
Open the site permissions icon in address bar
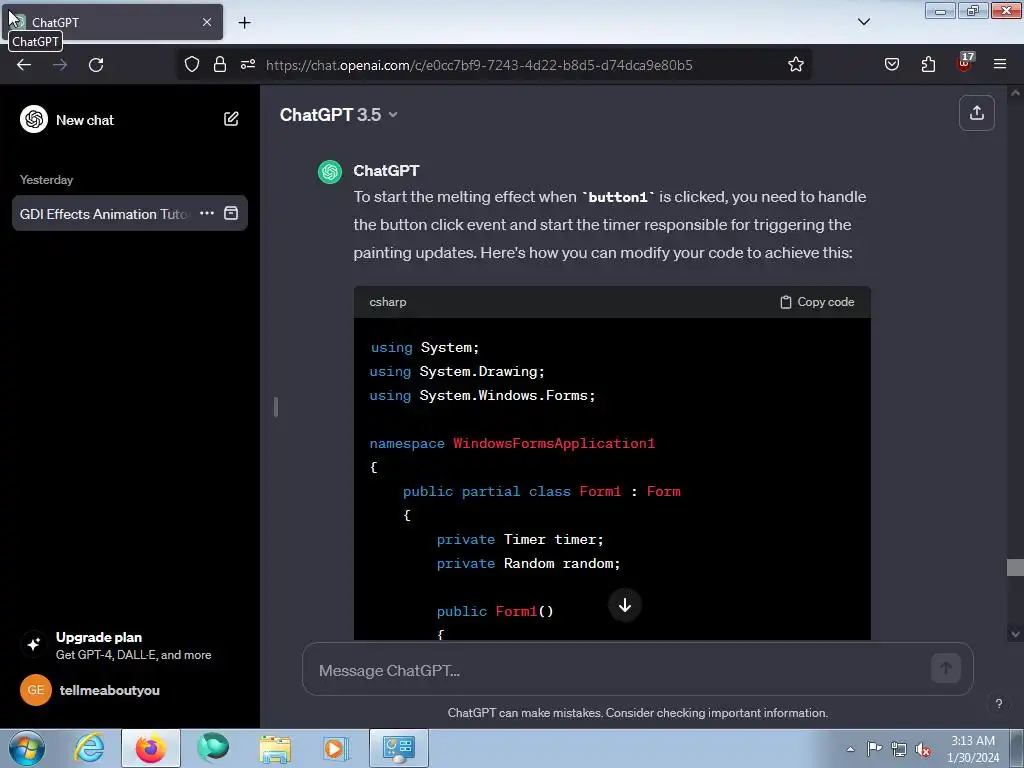point(248,65)
